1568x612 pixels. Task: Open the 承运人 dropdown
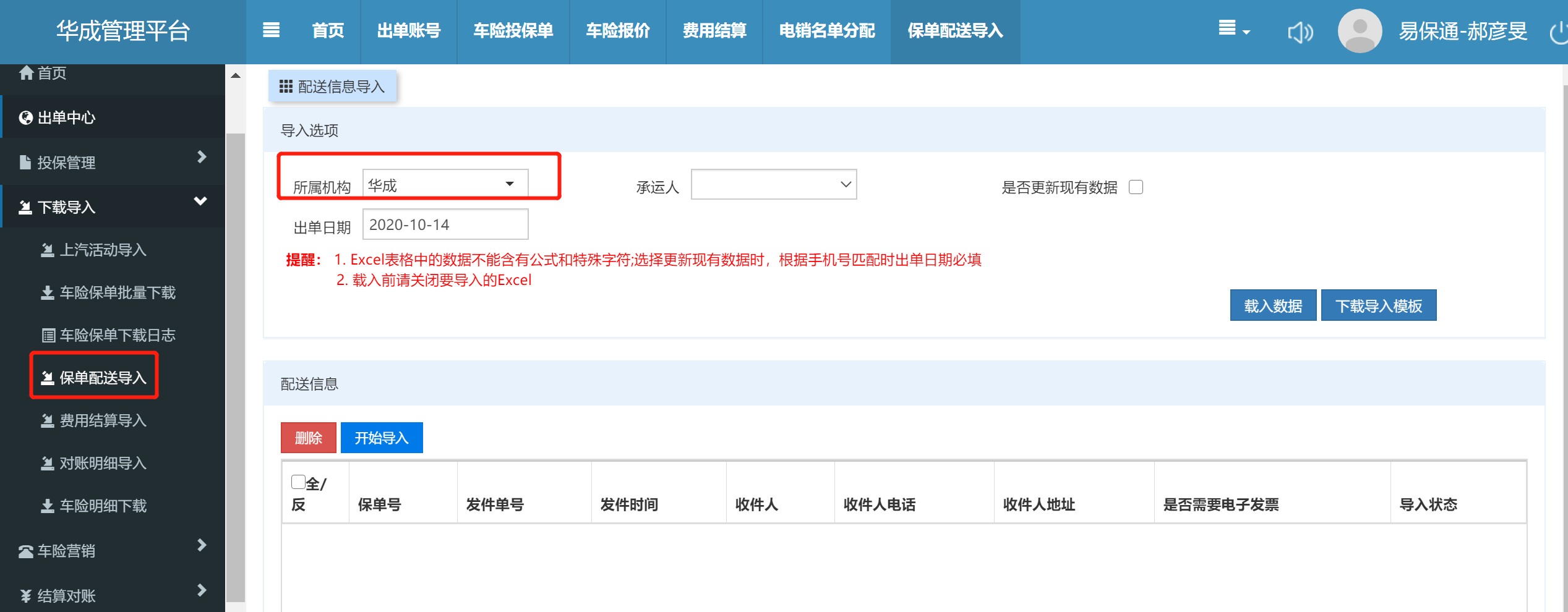click(x=774, y=184)
